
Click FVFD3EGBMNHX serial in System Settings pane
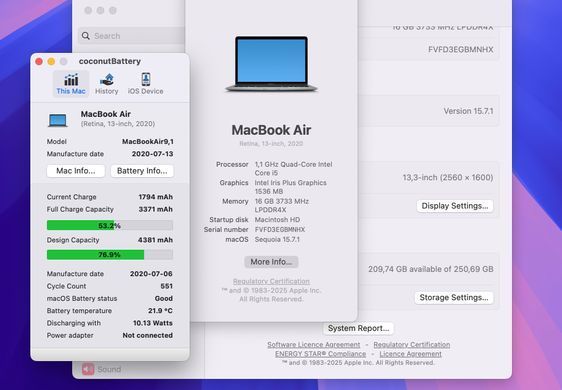click(x=461, y=49)
